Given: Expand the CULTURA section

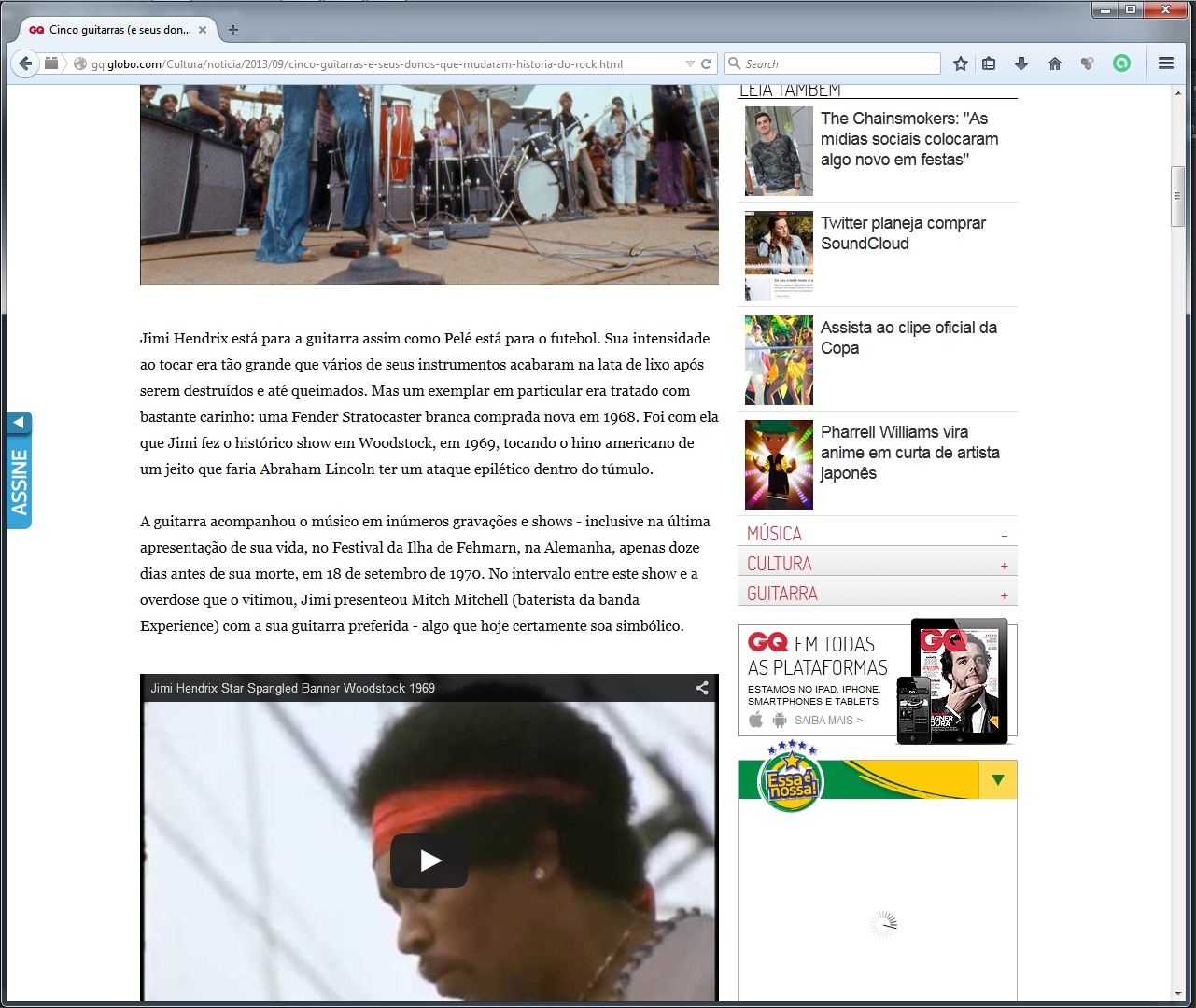Looking at the screenshot, I should point(1005,566).
